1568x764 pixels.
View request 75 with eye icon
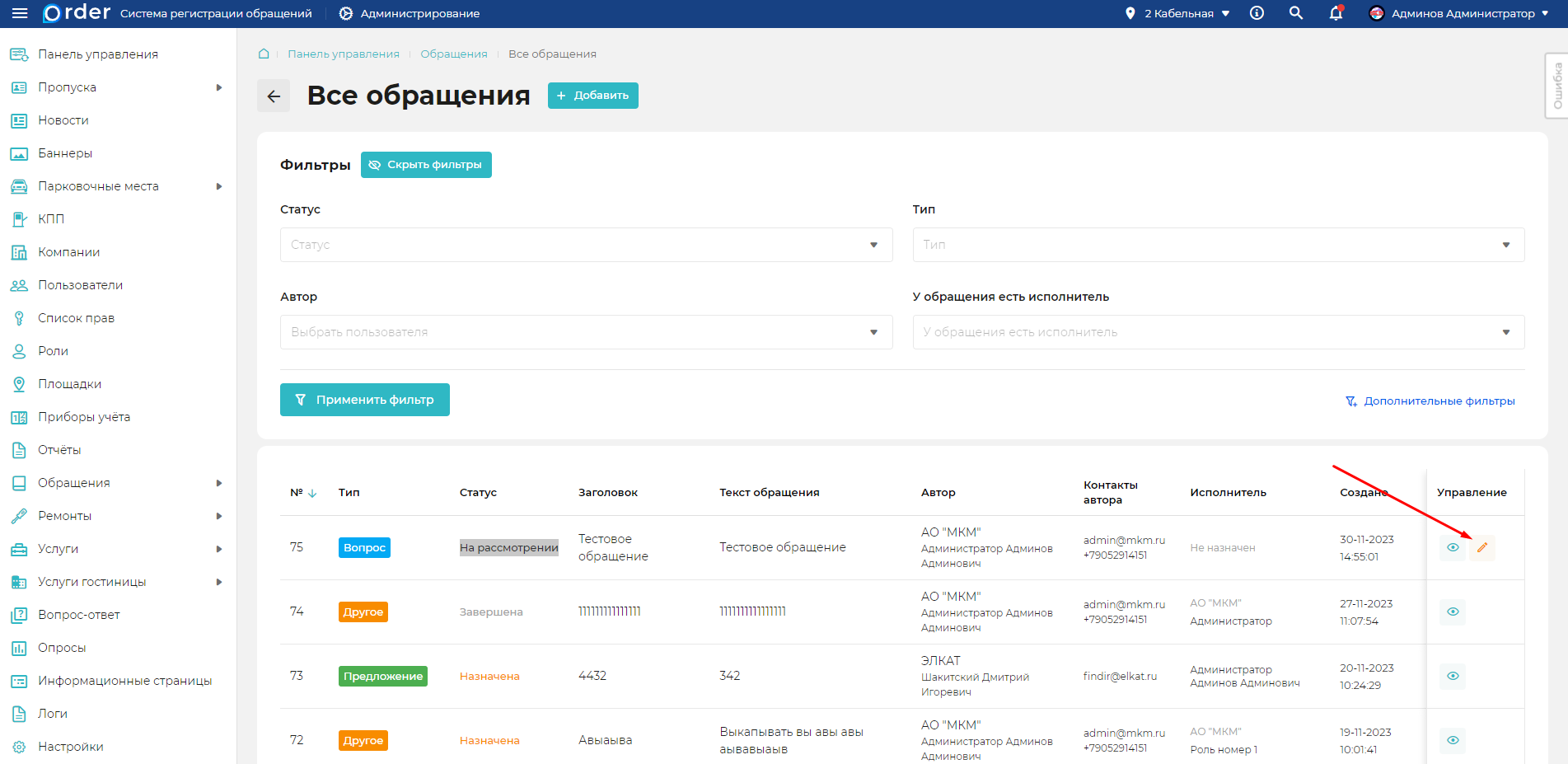(x=1453, y=548)
